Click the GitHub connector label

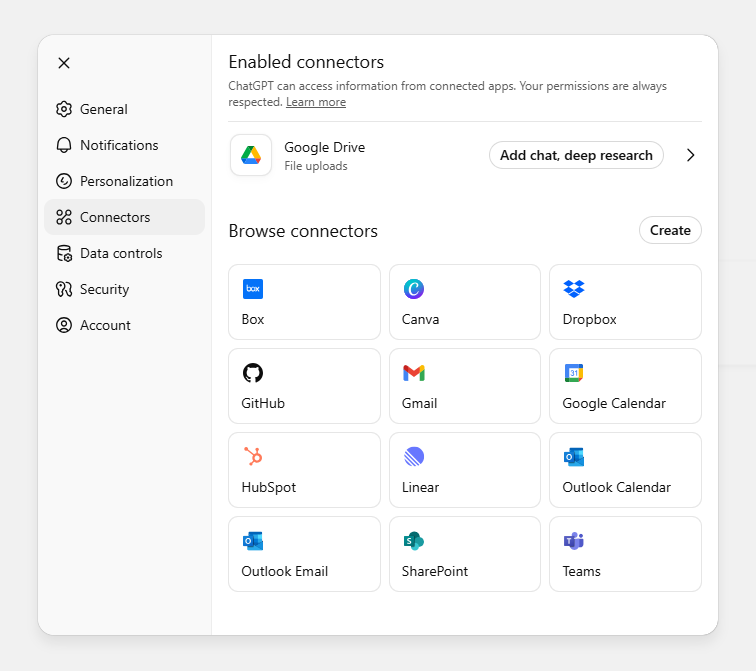(x=263, y=403)
